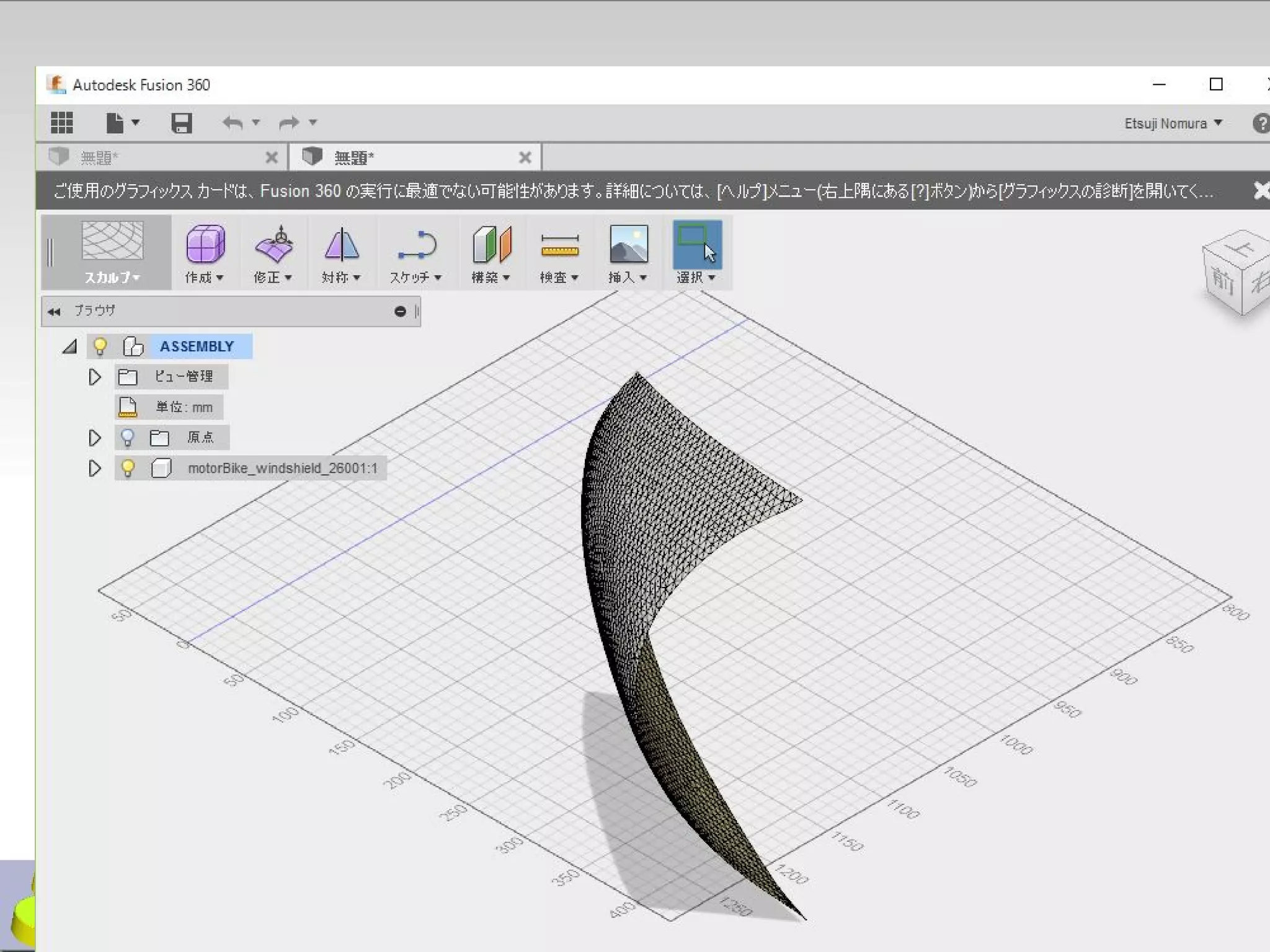
Task: Click the 検査 (Inspect) measure ruler icon
Action: (559, 245)
